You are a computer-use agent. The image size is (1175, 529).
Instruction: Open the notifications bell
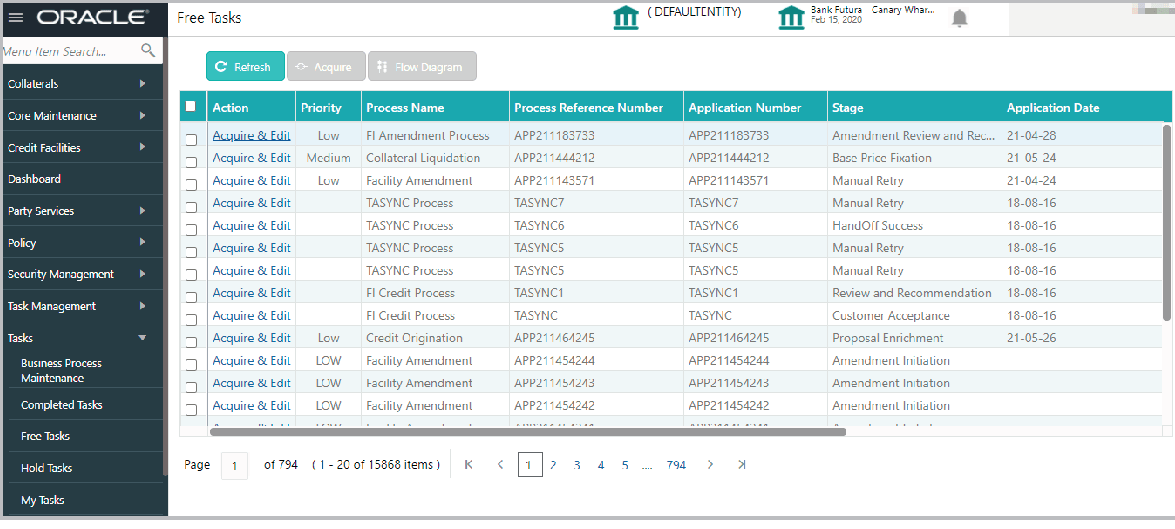coord(959,19)
